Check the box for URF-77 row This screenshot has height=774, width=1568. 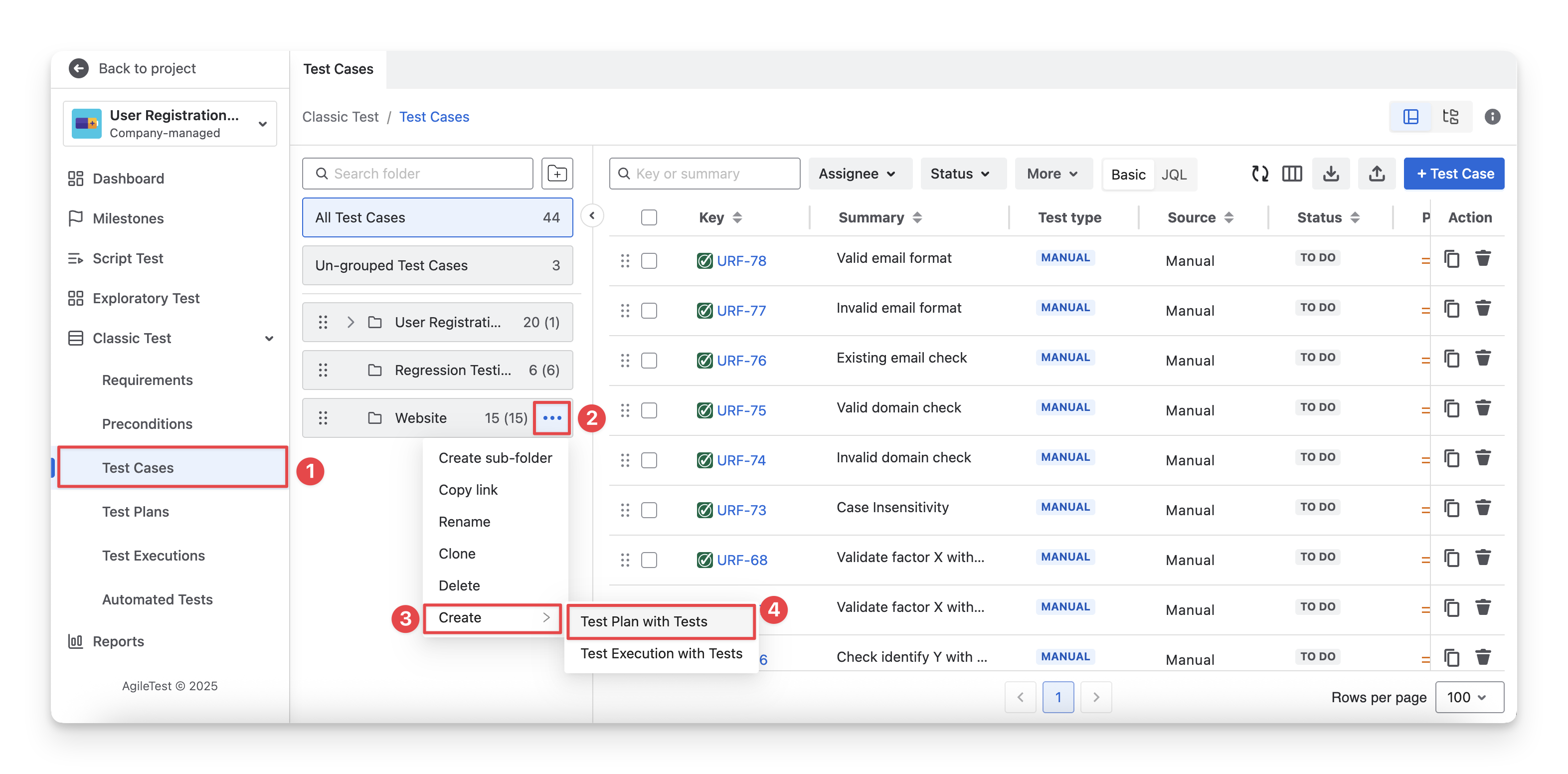[649, 311]
